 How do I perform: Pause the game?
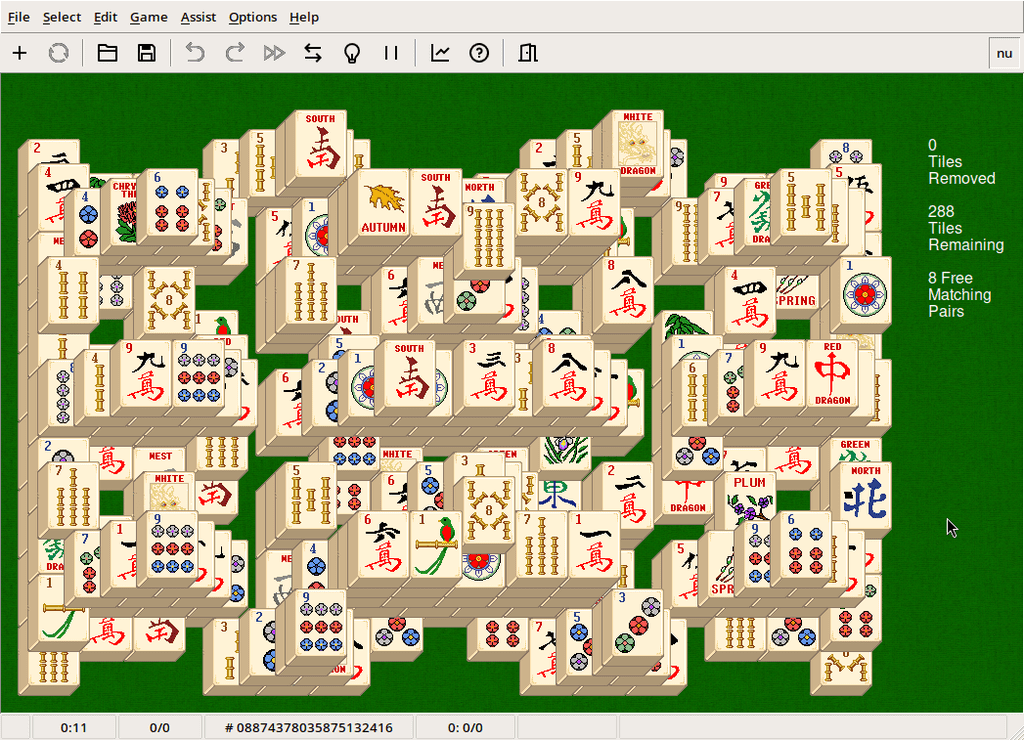(x=391, y=53)
